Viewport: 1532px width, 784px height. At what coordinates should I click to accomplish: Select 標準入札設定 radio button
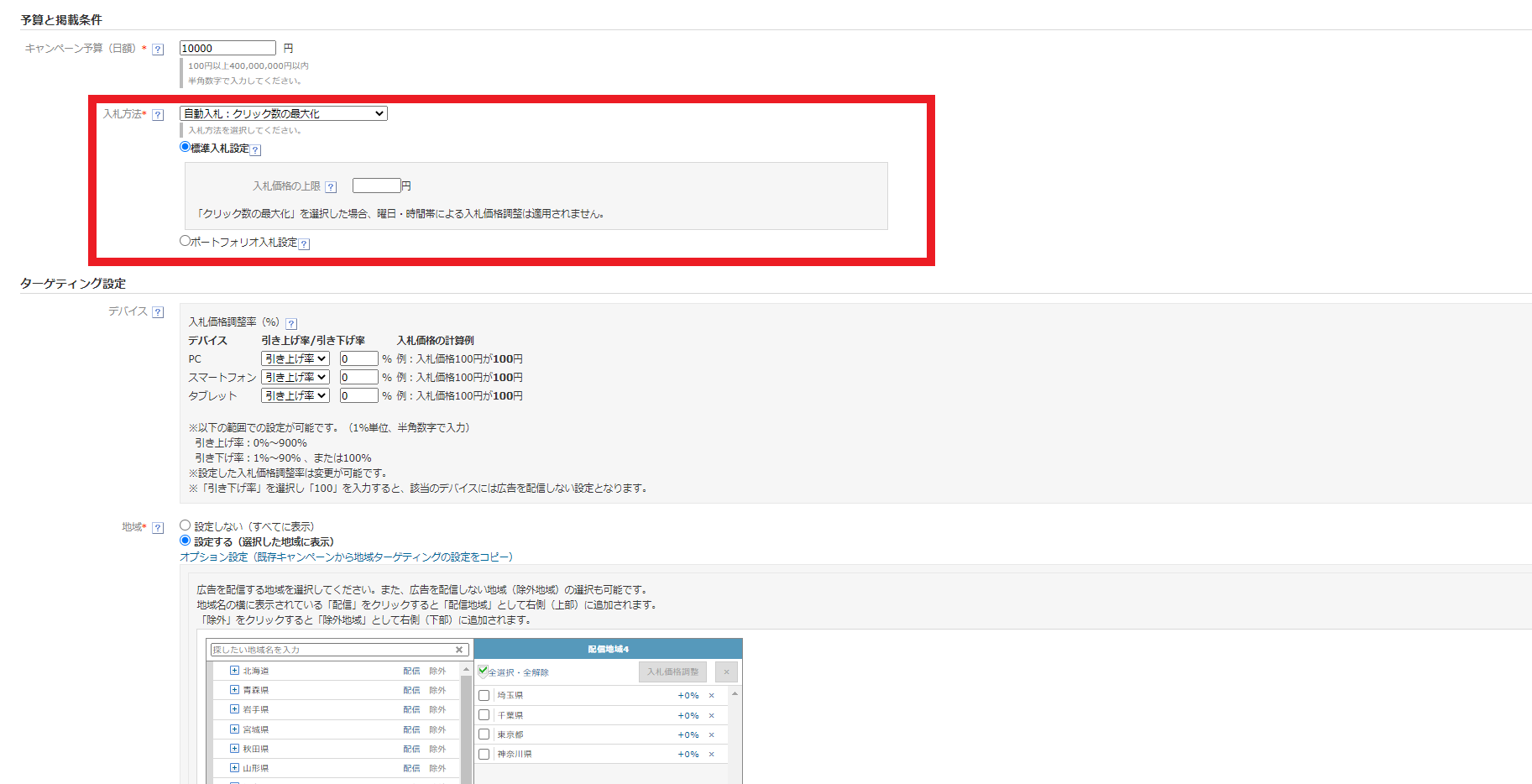(186, 147)
